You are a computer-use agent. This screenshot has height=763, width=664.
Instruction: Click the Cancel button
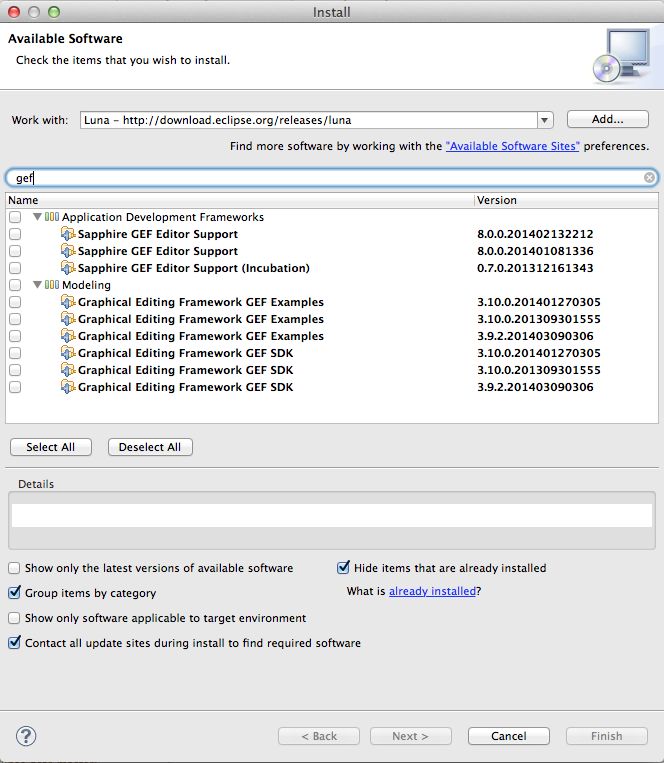point(509,736)
